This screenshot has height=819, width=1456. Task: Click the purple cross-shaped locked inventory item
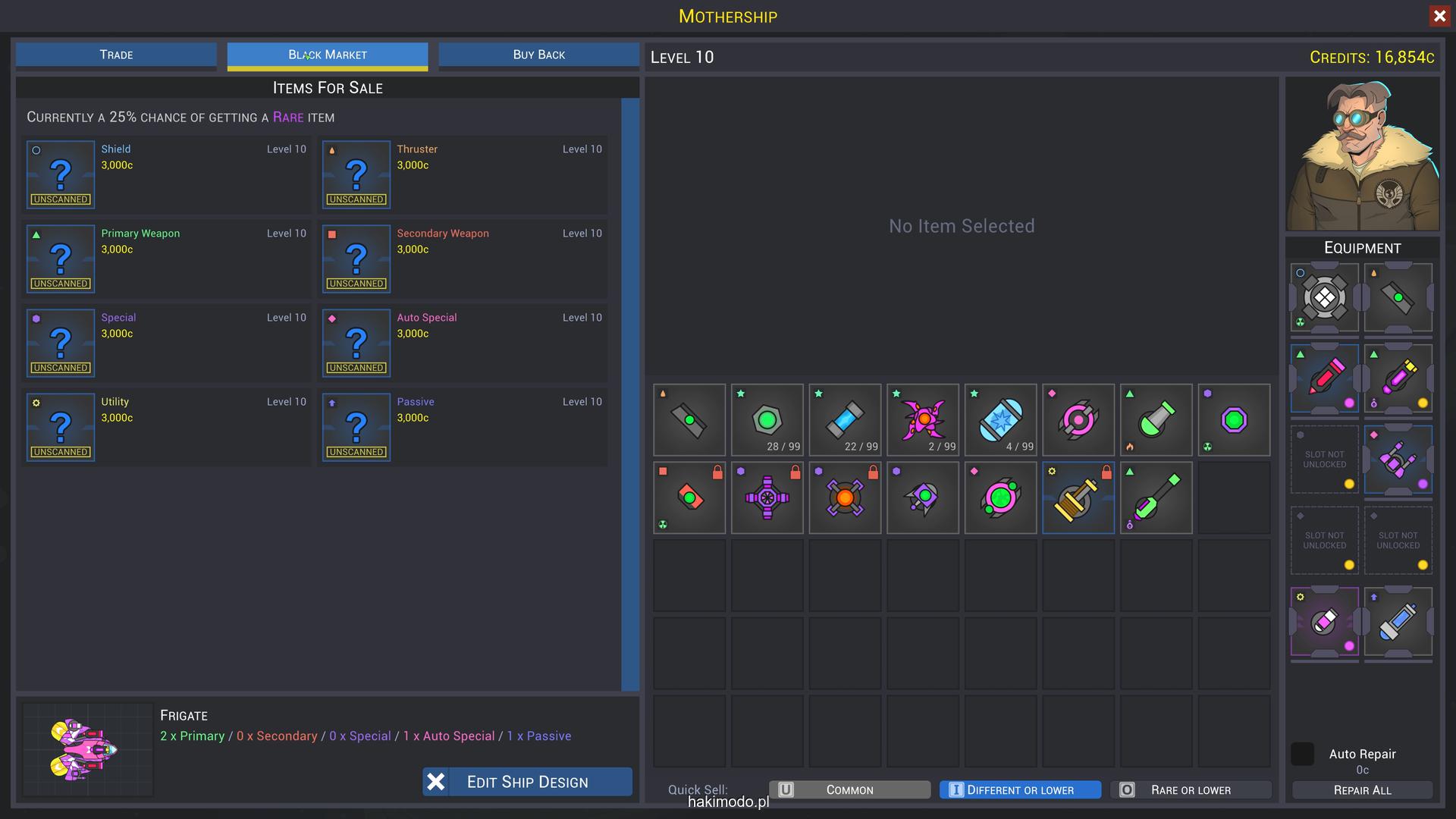[767, 497]
